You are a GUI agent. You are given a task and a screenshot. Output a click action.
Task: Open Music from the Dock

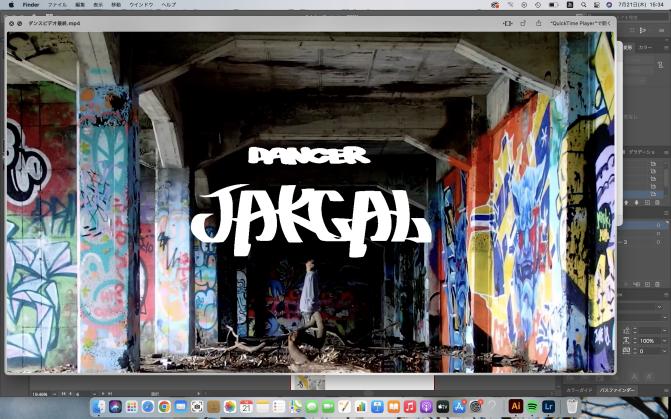pyautogui.click(x=410, y=406)
